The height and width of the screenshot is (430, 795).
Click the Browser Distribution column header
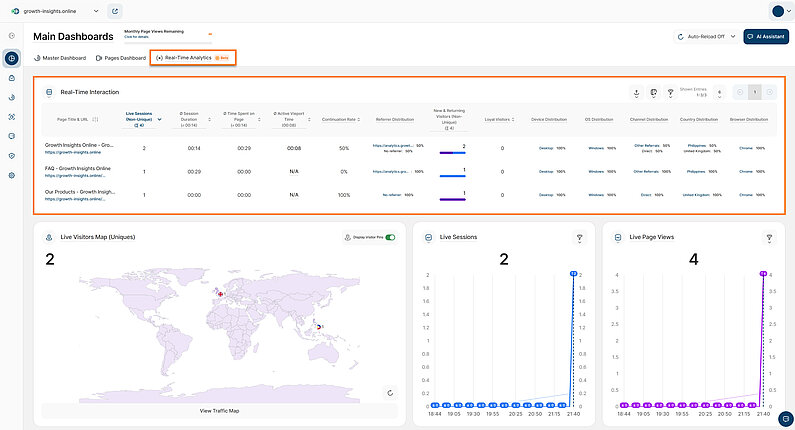[749, 120]
